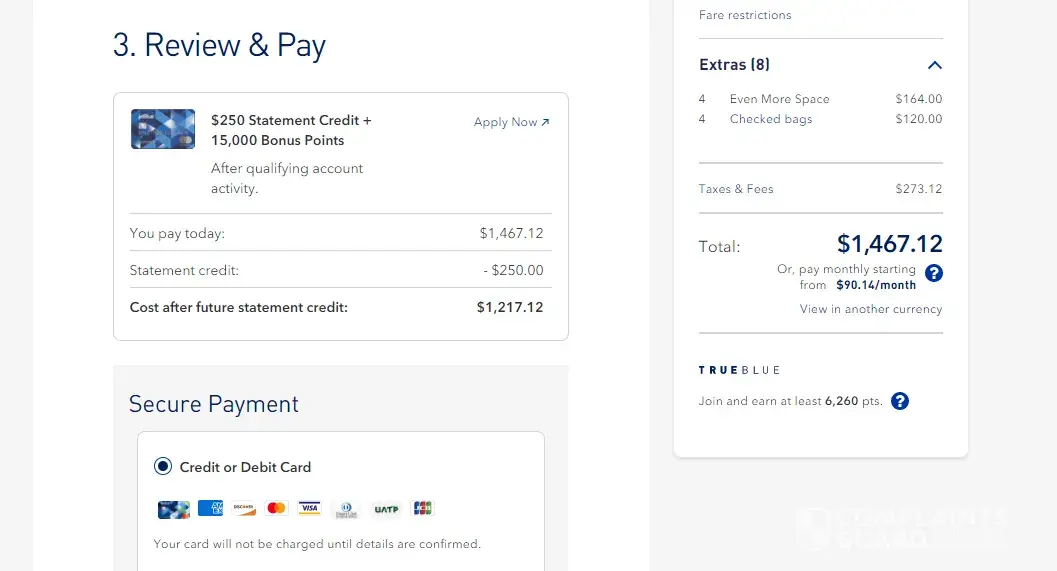Click the Discover card logo
1057x571 pixels.
point(243,509)
